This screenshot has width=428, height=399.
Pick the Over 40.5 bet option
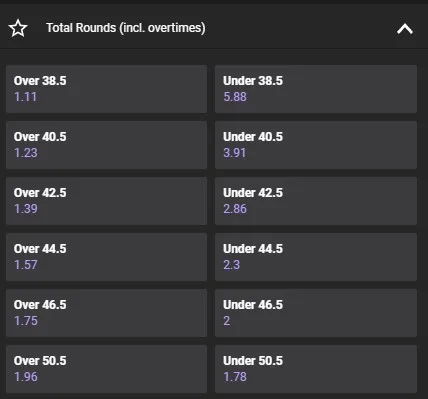click(x=106, y=145)
